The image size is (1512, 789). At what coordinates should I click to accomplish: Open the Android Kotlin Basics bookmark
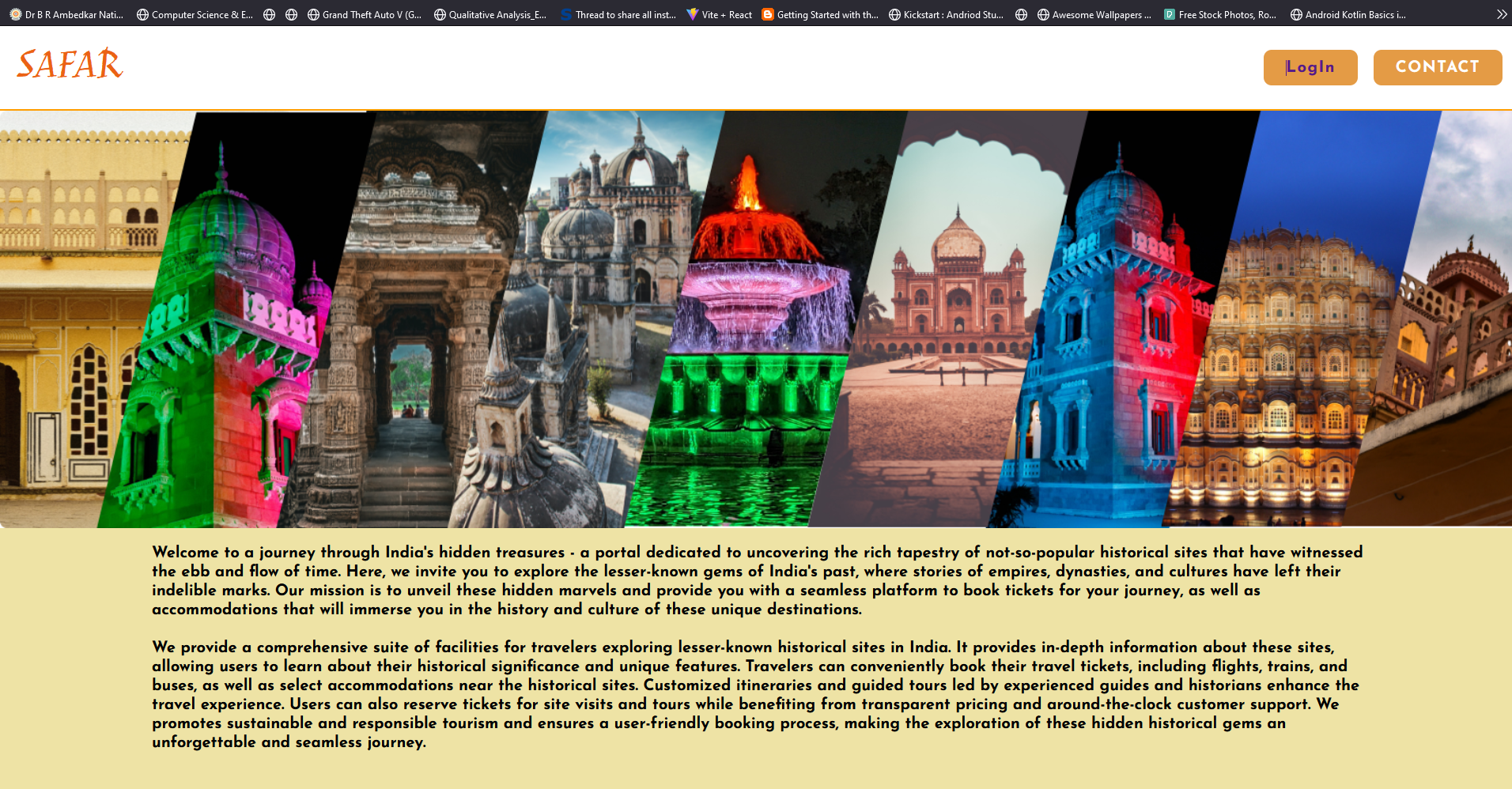coord(1348,14)
